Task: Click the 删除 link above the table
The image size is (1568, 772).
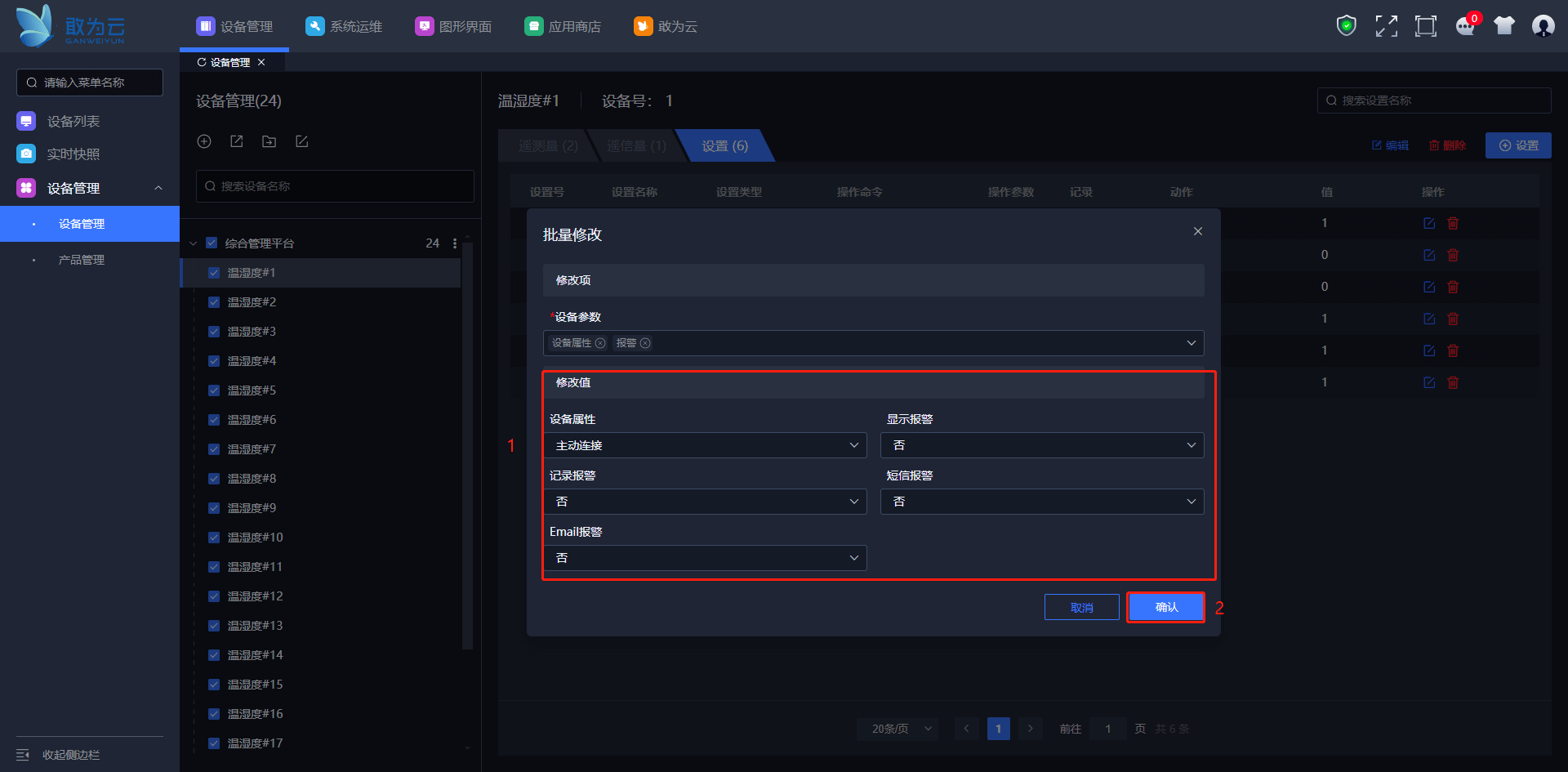Action: coord(1447,145)
